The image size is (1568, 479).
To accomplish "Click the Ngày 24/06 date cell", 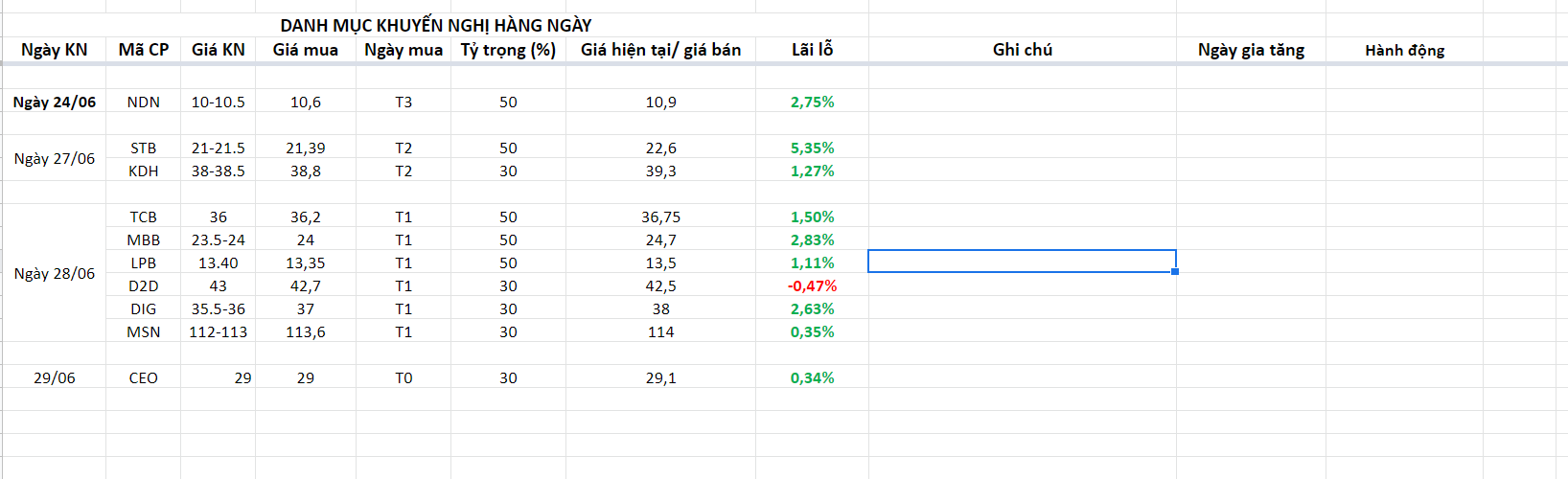I will click(x=55, y=102).
